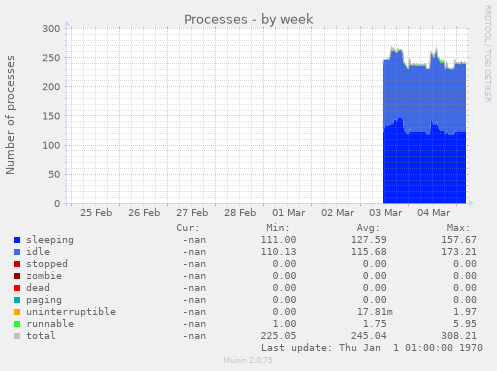
Task: Click total average value 245.04
Action: coord(369,336)
